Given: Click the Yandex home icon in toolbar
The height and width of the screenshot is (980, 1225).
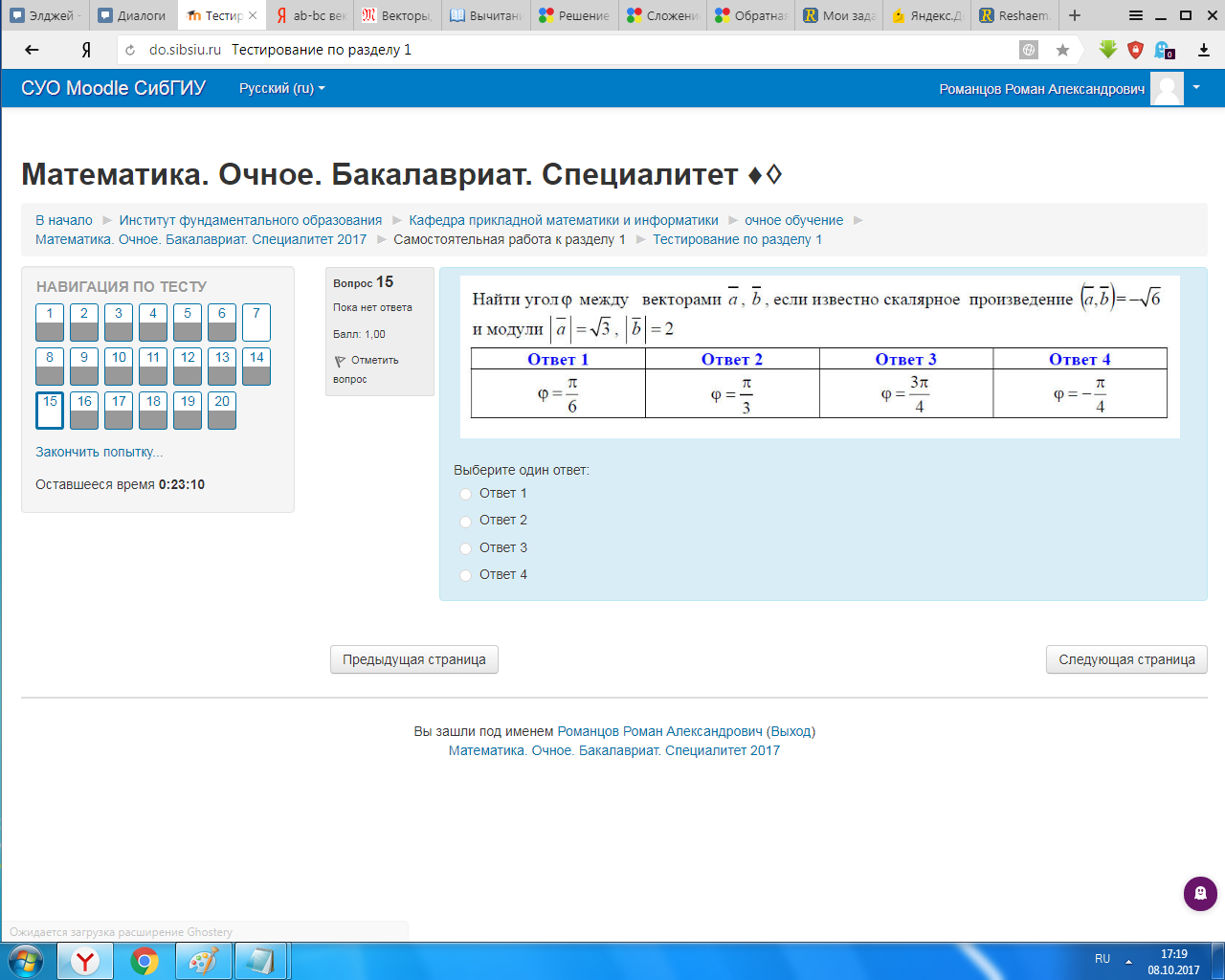Looking at the screenshot, I should click(x=86, y=50).
